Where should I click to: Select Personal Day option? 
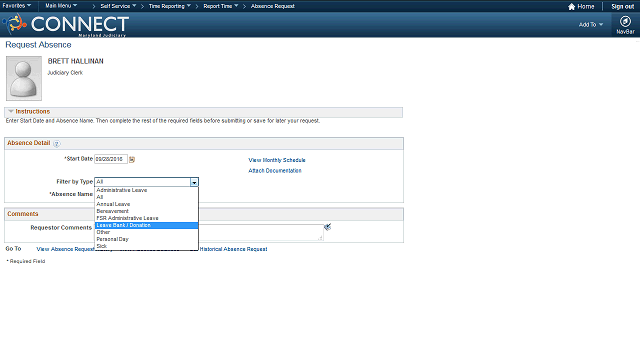(x=146, y=239)
